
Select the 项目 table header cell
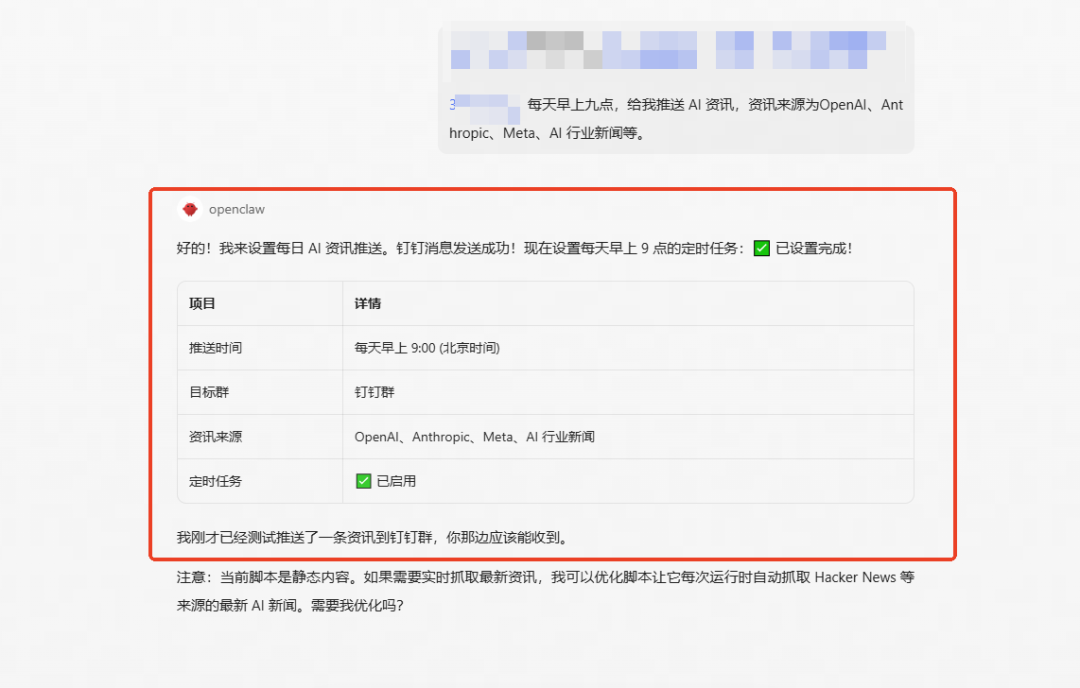(260, 304)
